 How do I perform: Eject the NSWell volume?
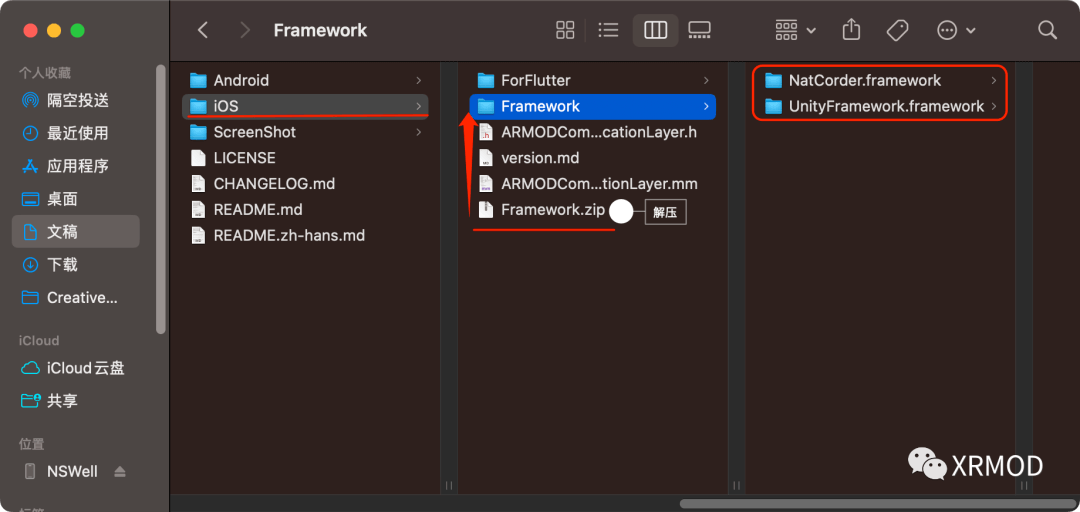(121, 472)
